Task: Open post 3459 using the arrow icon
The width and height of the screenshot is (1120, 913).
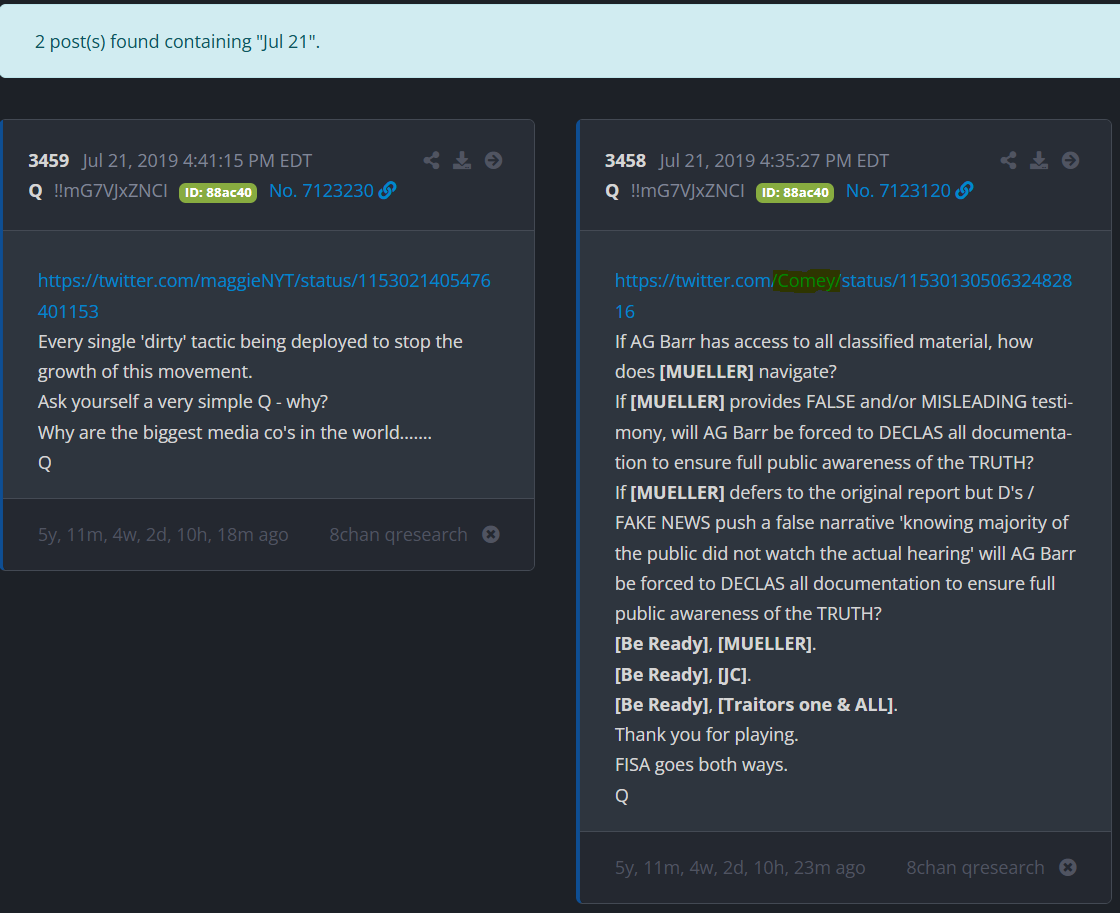Action: click(x=494, y=161)
